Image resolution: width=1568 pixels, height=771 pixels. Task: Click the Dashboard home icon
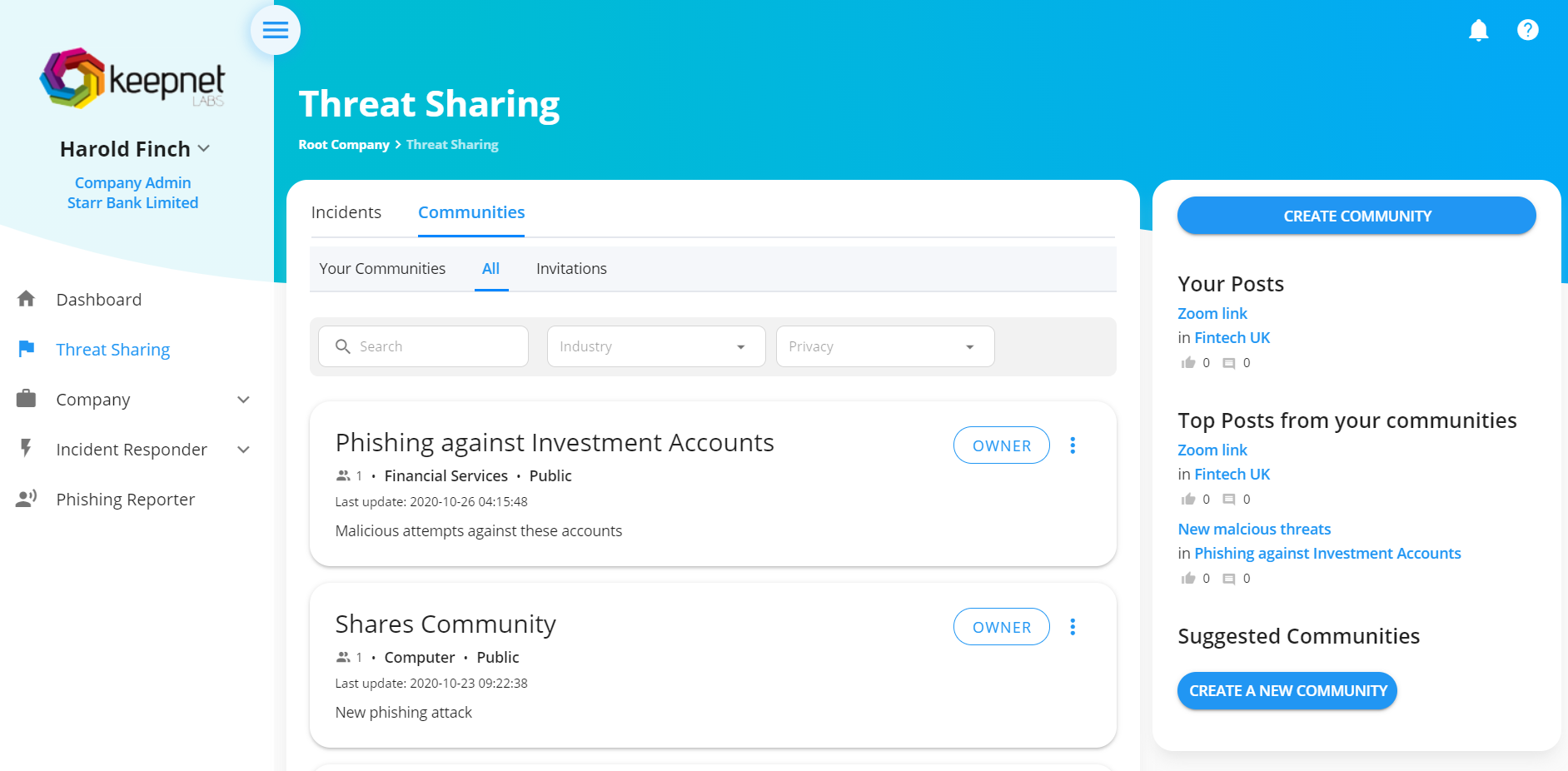[27, 299]
